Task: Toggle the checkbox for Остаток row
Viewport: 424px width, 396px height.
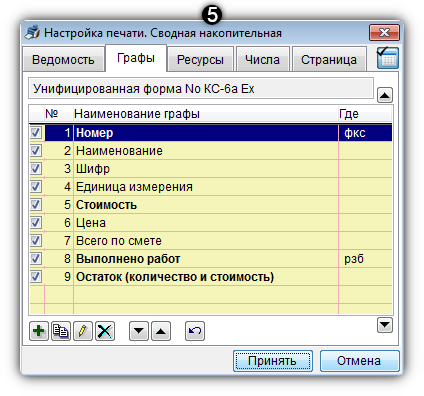Action: click(x=36, y=277)
